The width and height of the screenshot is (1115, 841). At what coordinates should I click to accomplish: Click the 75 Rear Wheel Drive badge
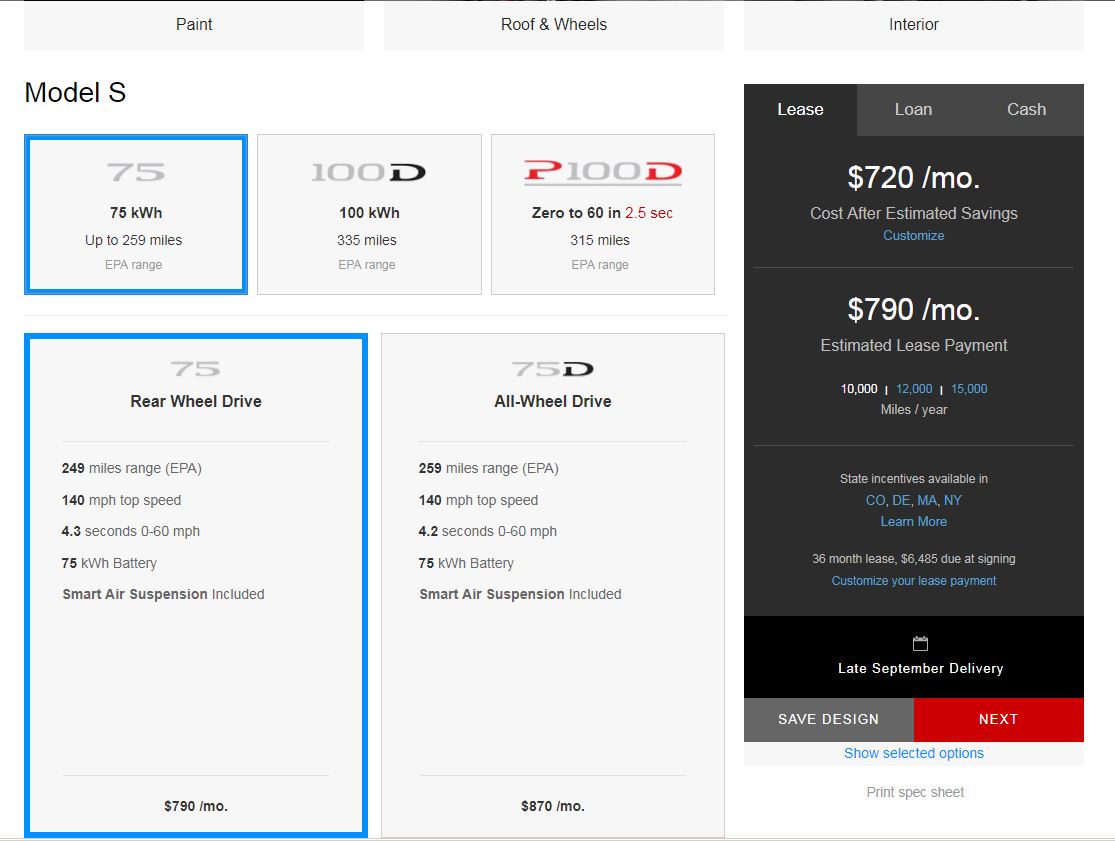click(x=195, y=369)
